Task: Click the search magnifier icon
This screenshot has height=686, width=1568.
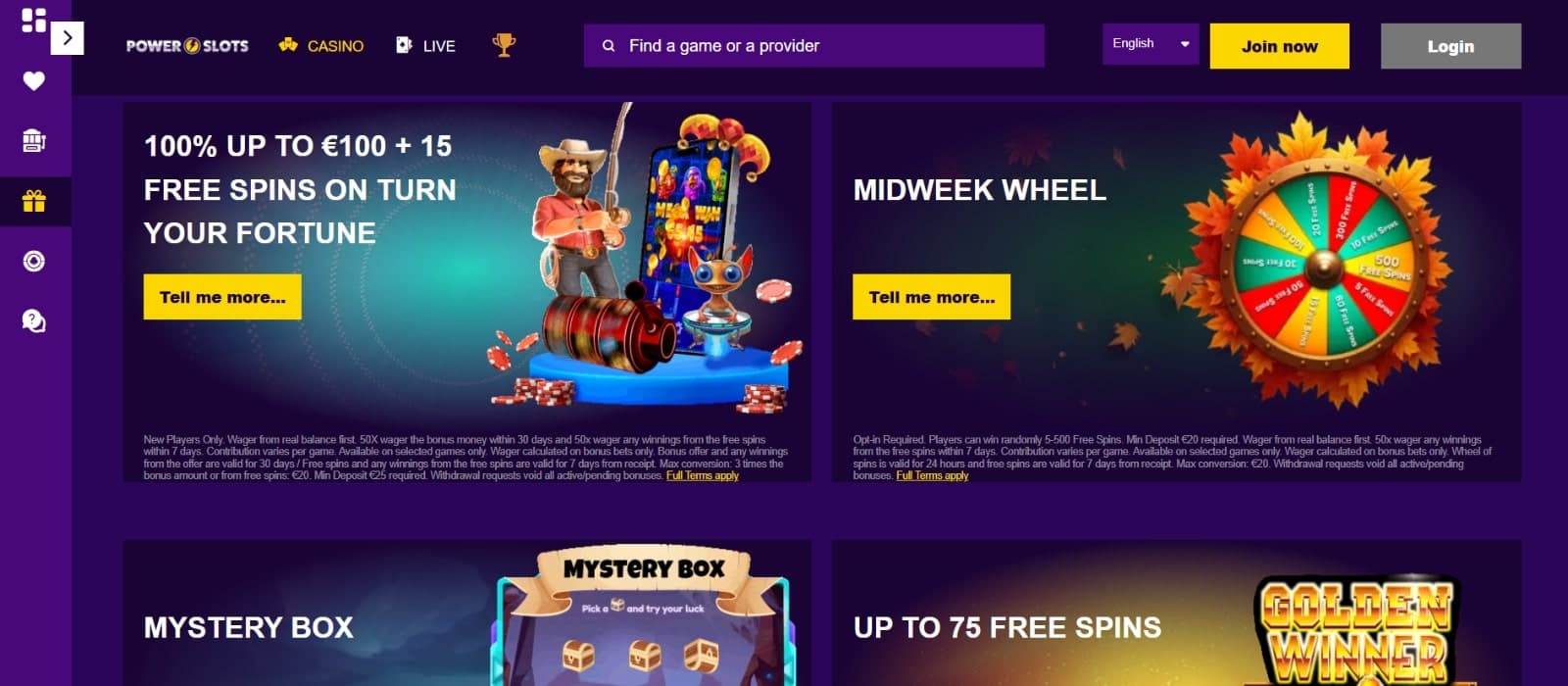Action: pyautogui.click(x=609, y=46)
